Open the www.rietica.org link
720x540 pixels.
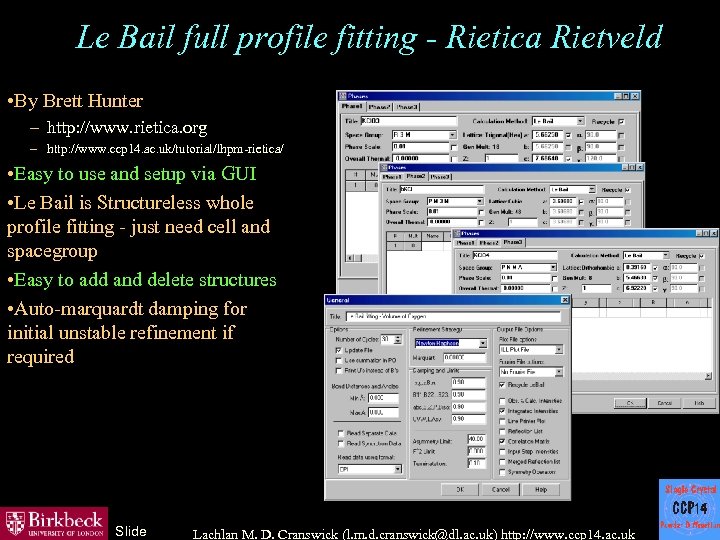(x=127, y=127)
